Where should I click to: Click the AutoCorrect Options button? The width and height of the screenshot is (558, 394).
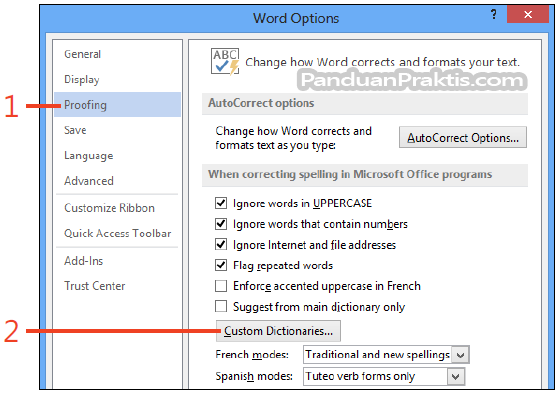click(x=463, y=137)
